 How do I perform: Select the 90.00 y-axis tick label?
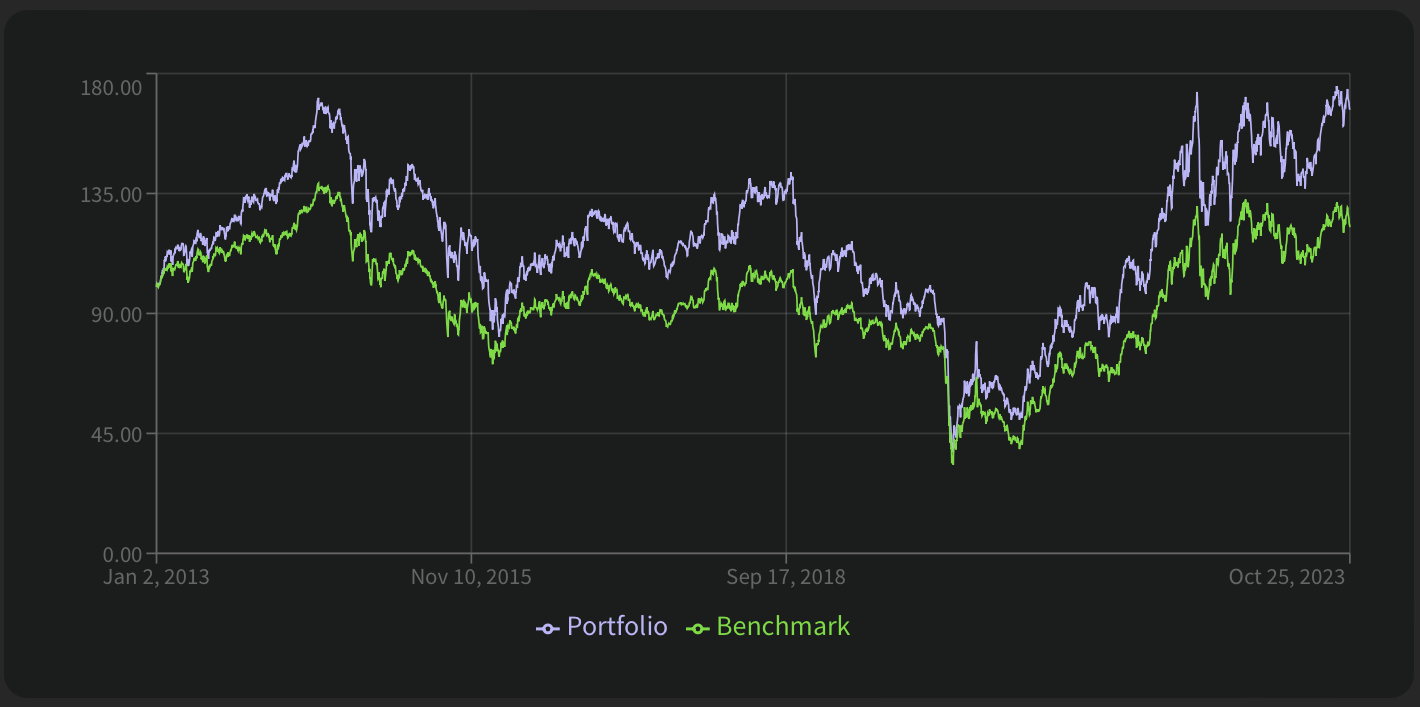[120, 314]
